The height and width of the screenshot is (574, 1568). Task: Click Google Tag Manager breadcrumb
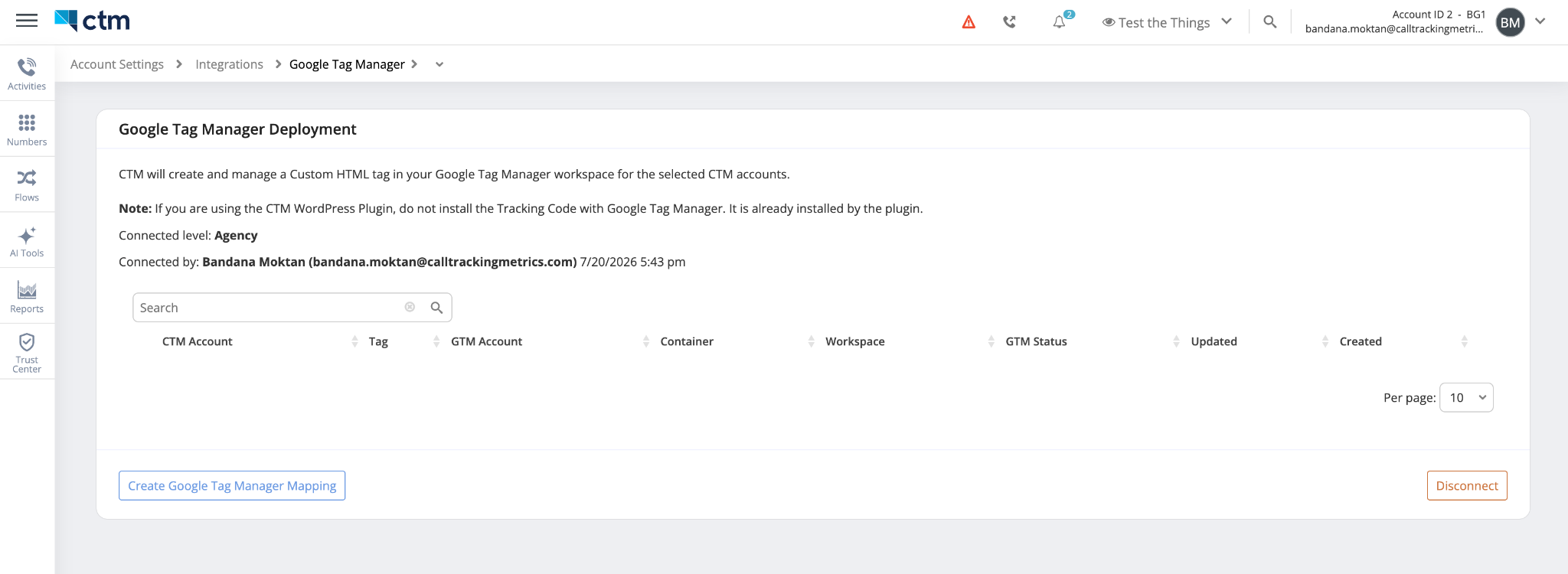(347, 64)
